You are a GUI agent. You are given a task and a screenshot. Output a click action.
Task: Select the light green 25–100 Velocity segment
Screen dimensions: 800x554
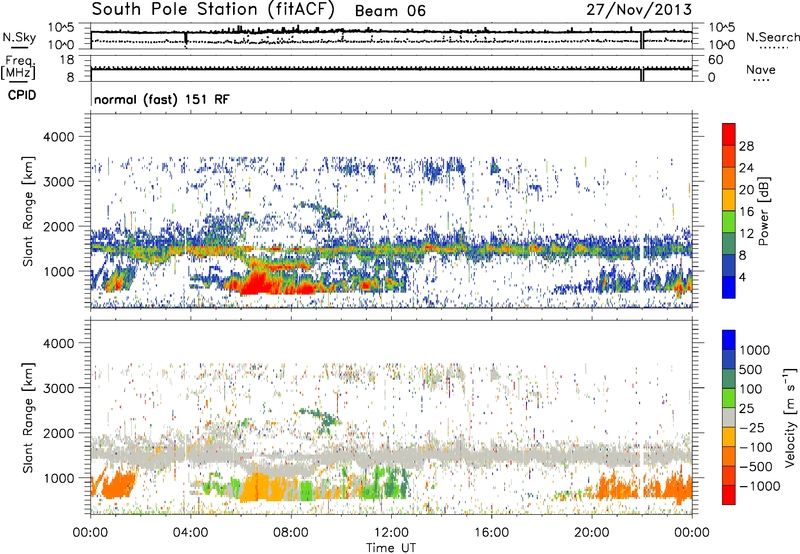coord(729,398)
